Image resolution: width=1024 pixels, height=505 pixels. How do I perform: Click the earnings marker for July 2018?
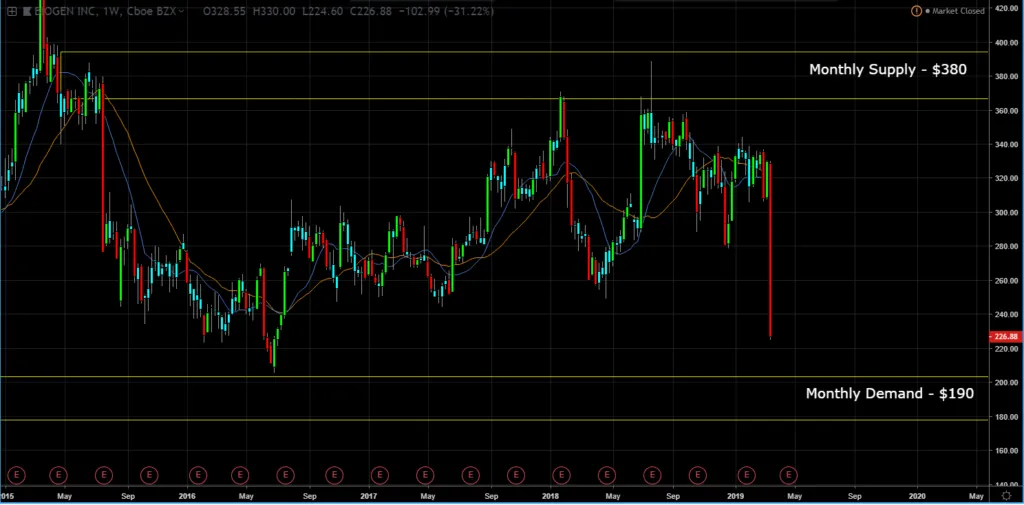click(652, 474)
